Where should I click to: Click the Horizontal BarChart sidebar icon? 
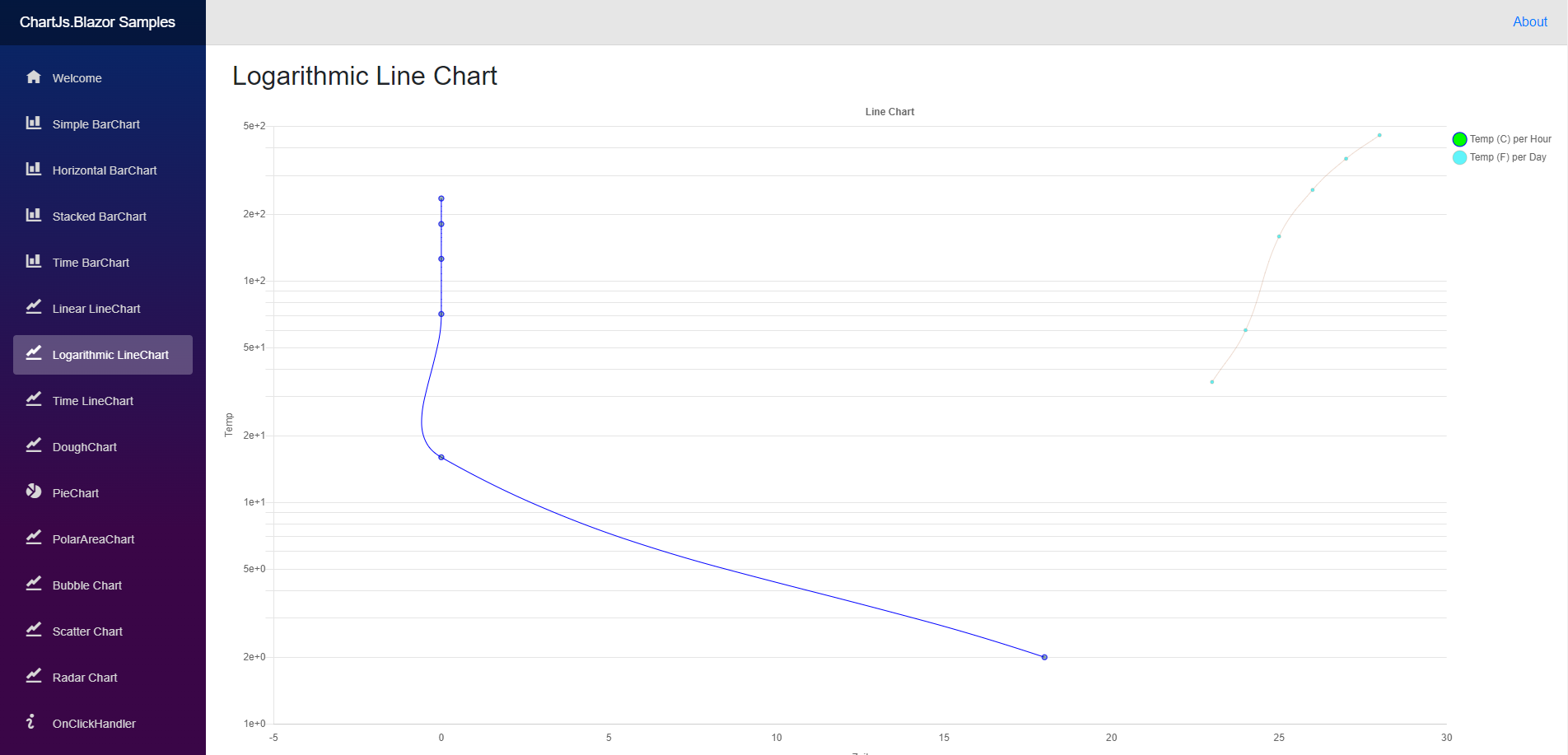(x=34, y=170)
